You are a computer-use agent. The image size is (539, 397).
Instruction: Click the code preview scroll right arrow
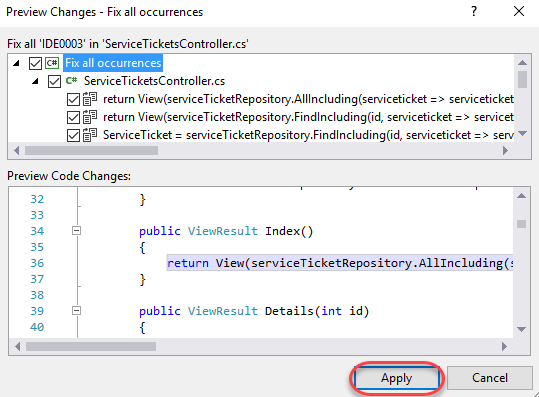[x=504, y=346]
